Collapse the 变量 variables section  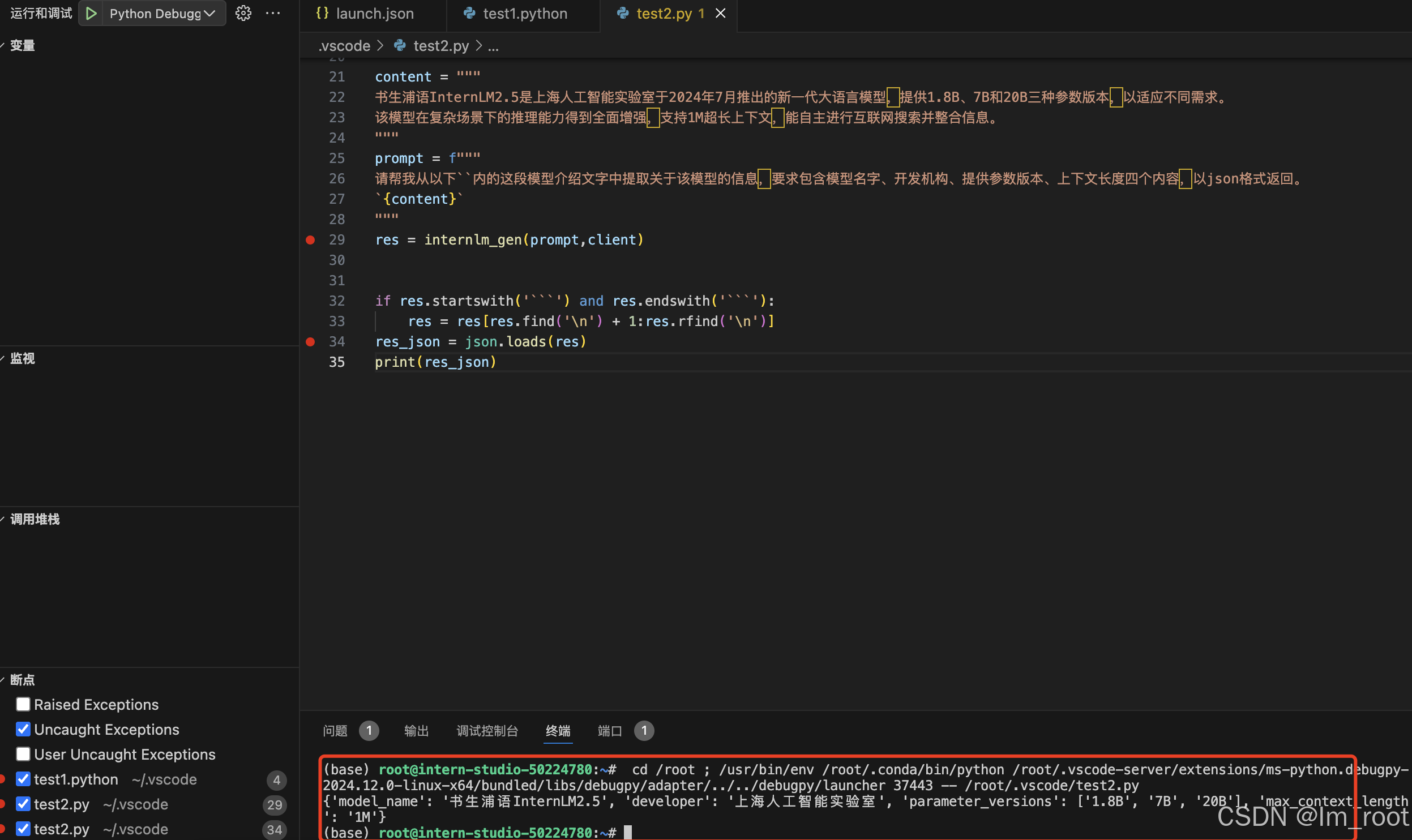click(x=22, y=45)
